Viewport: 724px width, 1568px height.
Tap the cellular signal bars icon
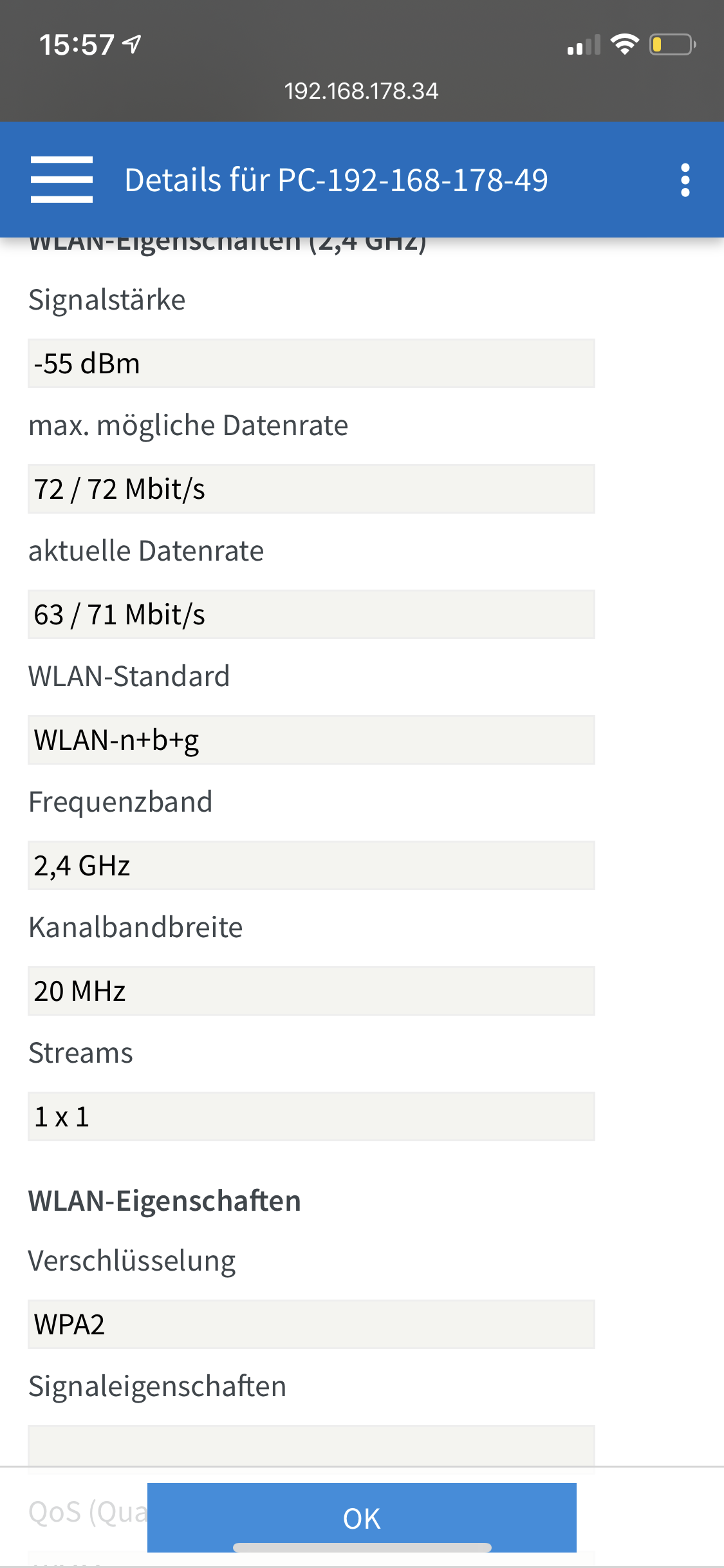click(x=584, y=46)
